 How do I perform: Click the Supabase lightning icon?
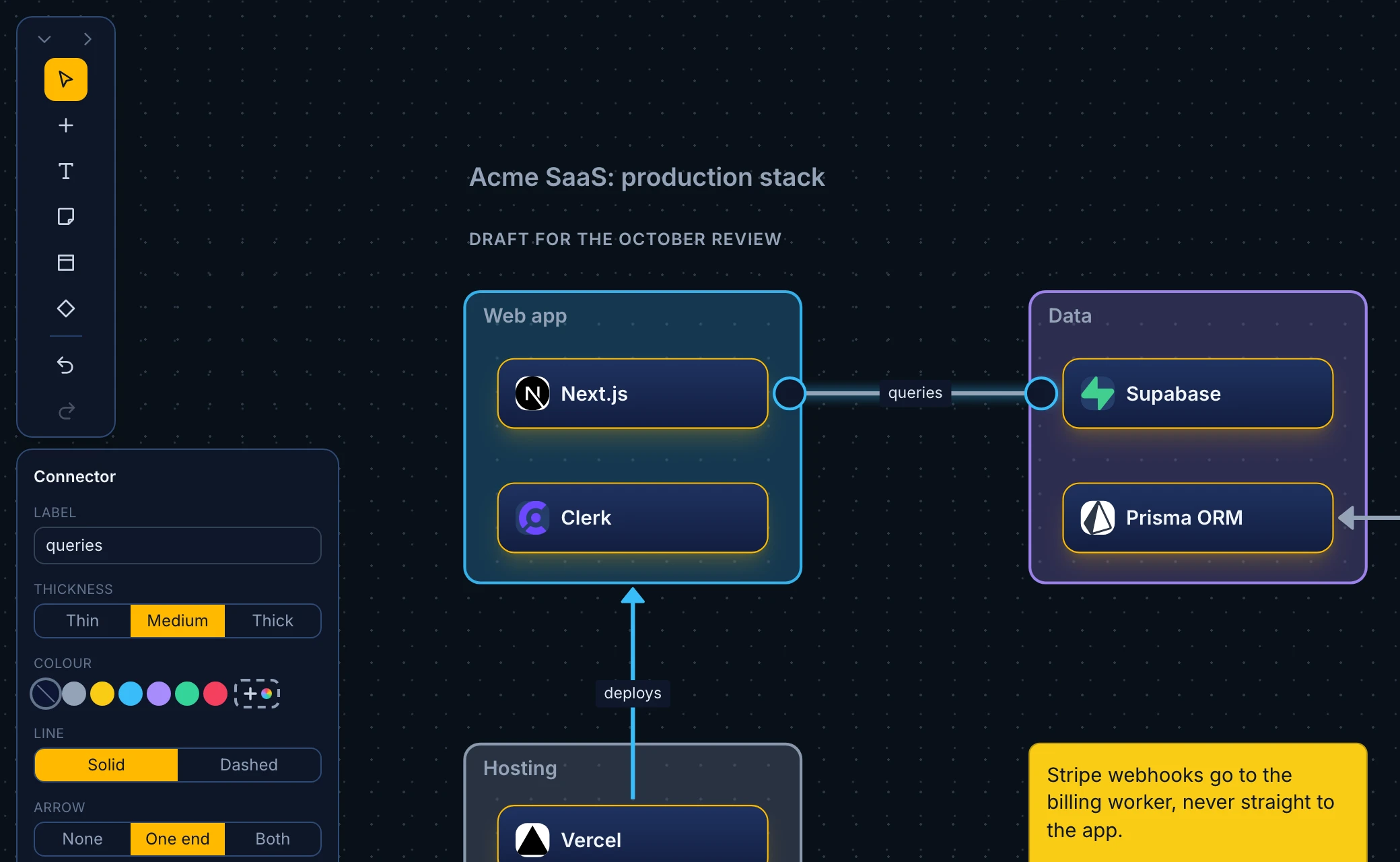[x=1098, y=393]
